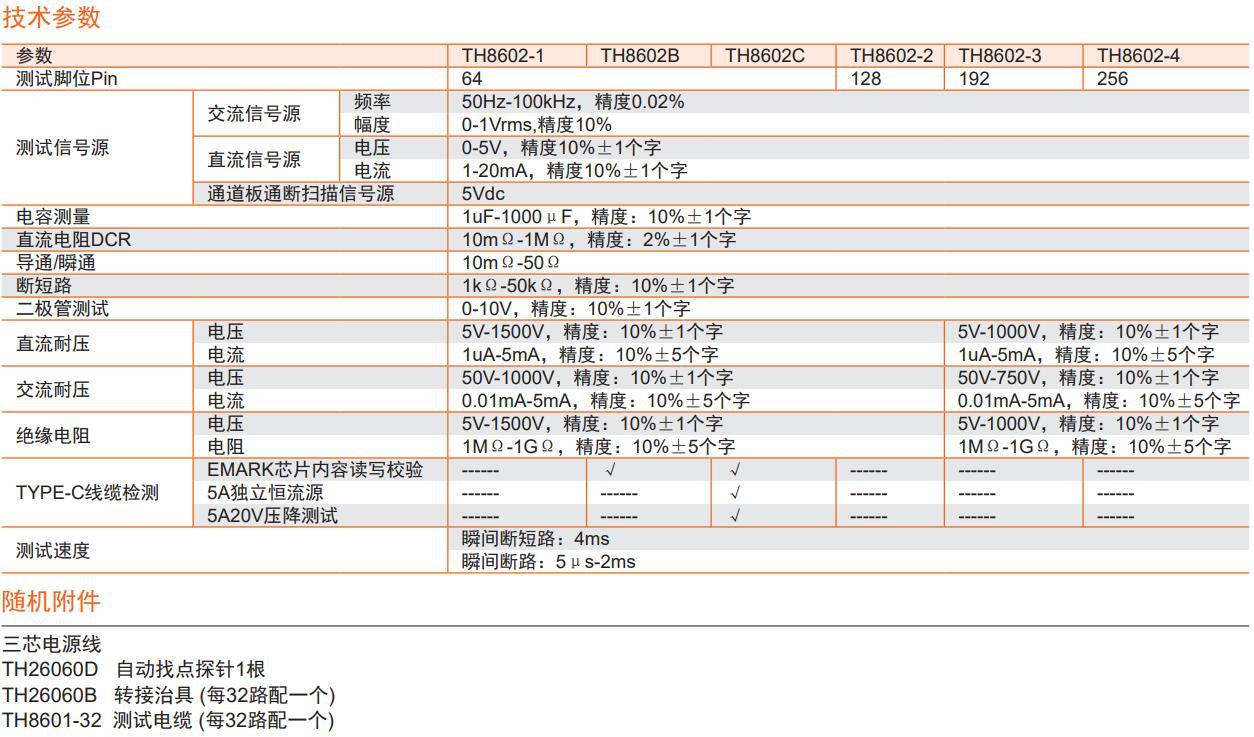The width and height of the screenshot is (1254, 737).
Task: Click the 交流信号源 sub-row label
Action: click(254, 113)
